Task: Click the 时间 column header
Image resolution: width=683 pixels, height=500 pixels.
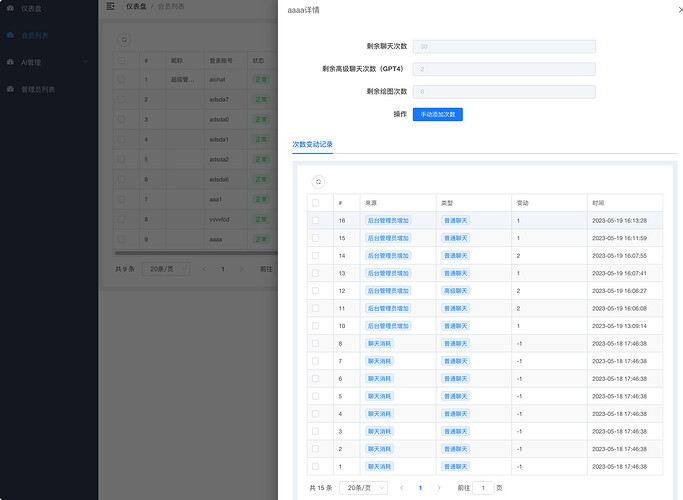Action: [x=598, y=203]
